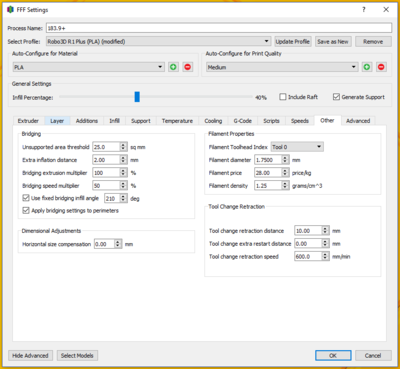Viewport: 400px width, 369px height.
Task: Step the Filament price spinner
Action: coord(285,173)
